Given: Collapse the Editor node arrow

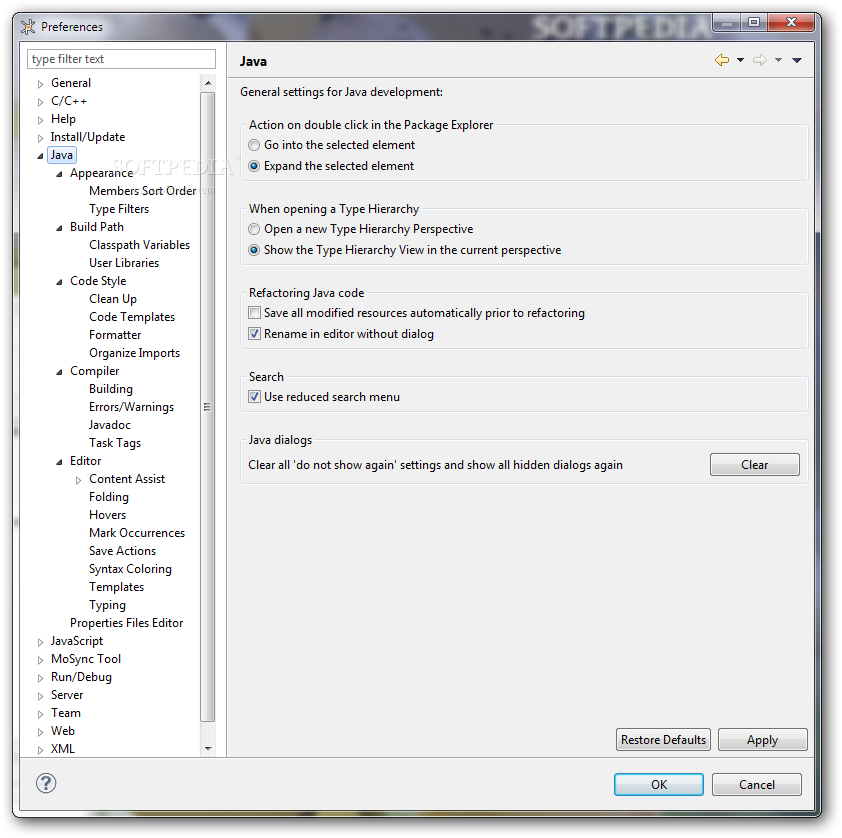Looking at the screenshot, I should [60, 462].
